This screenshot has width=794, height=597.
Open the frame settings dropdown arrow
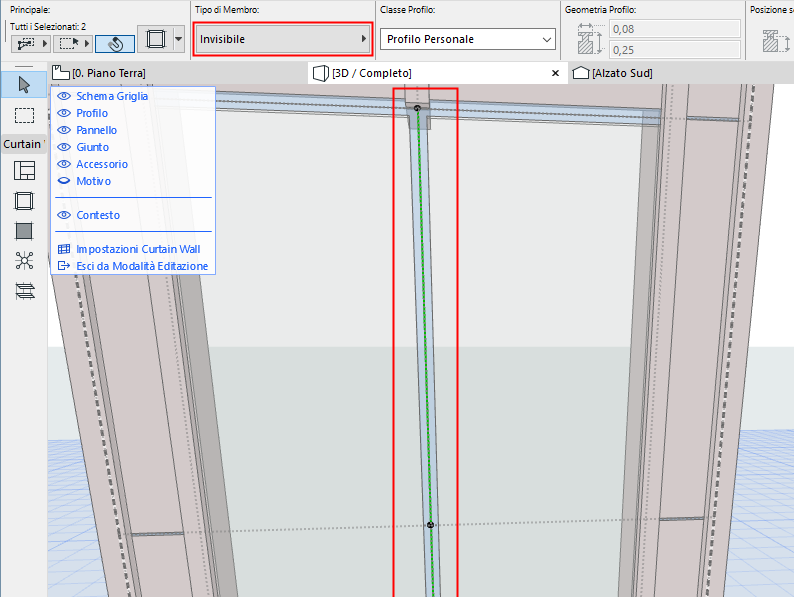pyautogui.click(x=178, y=40)
